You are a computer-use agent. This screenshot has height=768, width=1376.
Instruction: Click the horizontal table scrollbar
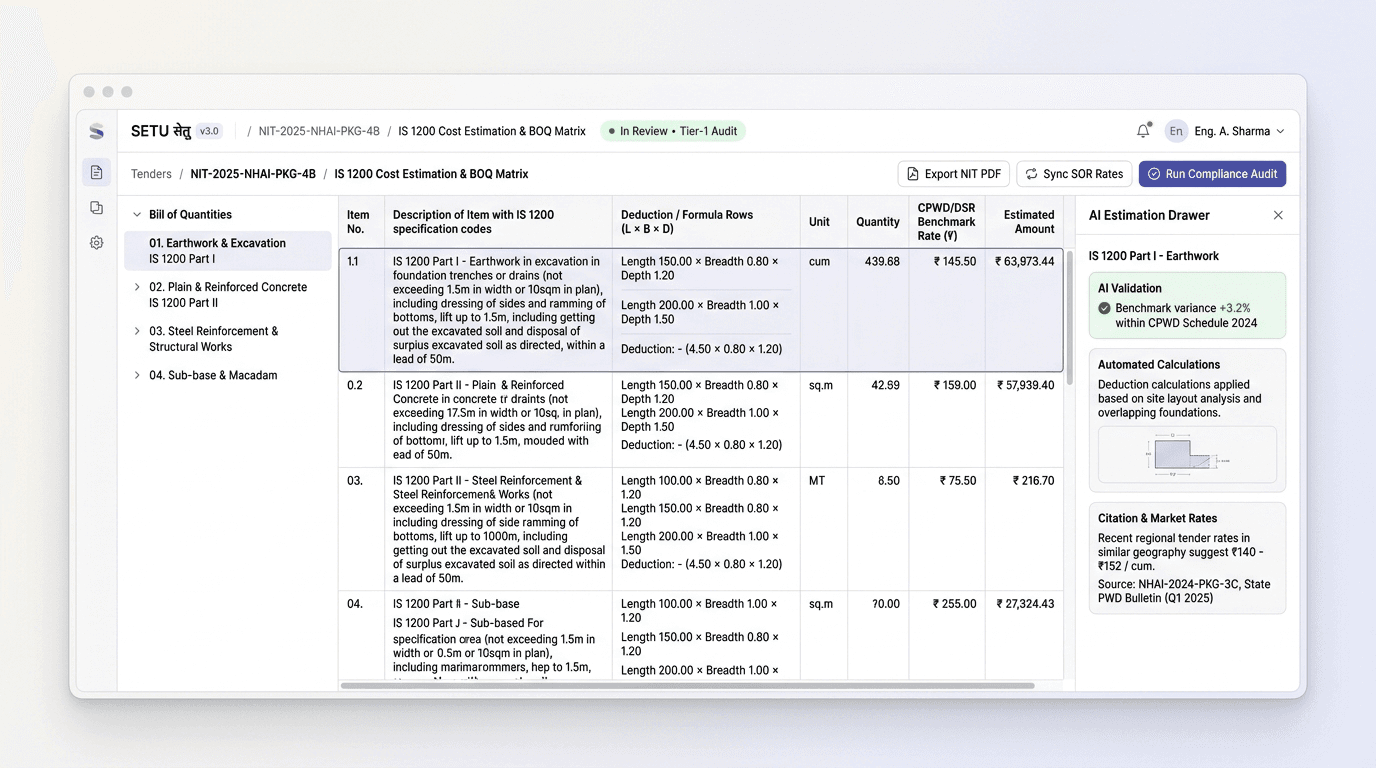687,686
